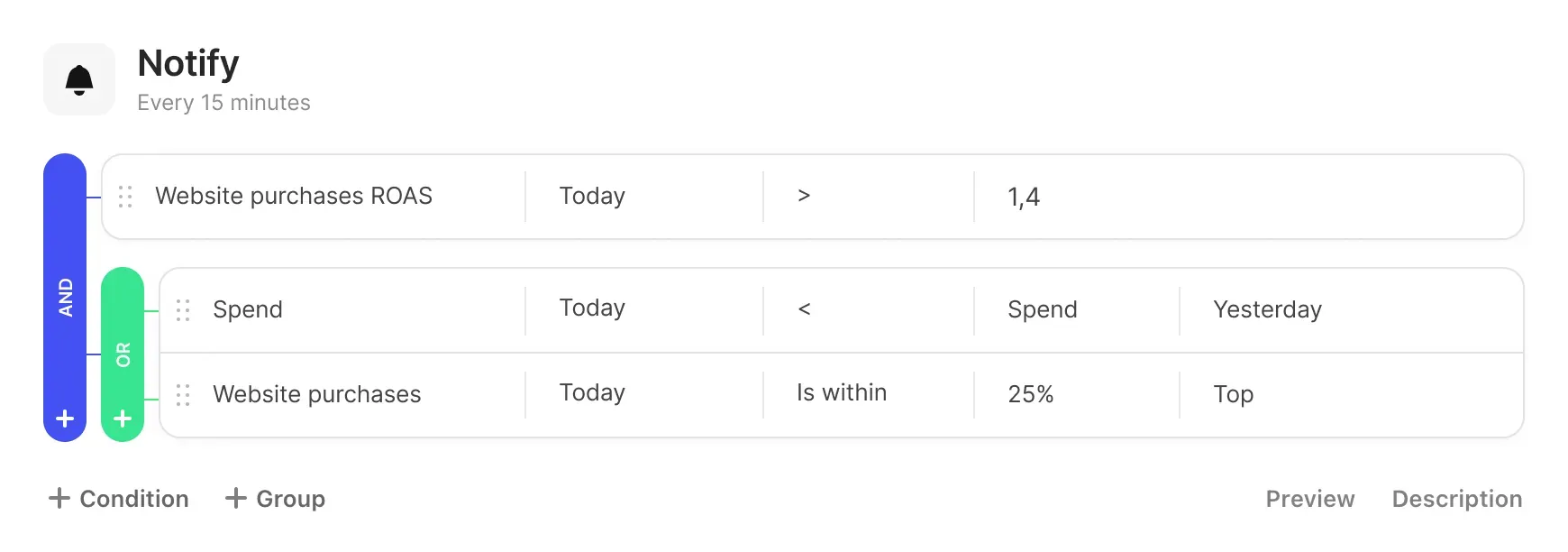1568x552 pixels.
Task: Grab drag handle of Website purchases ROAS row
Action: point(125,197)
